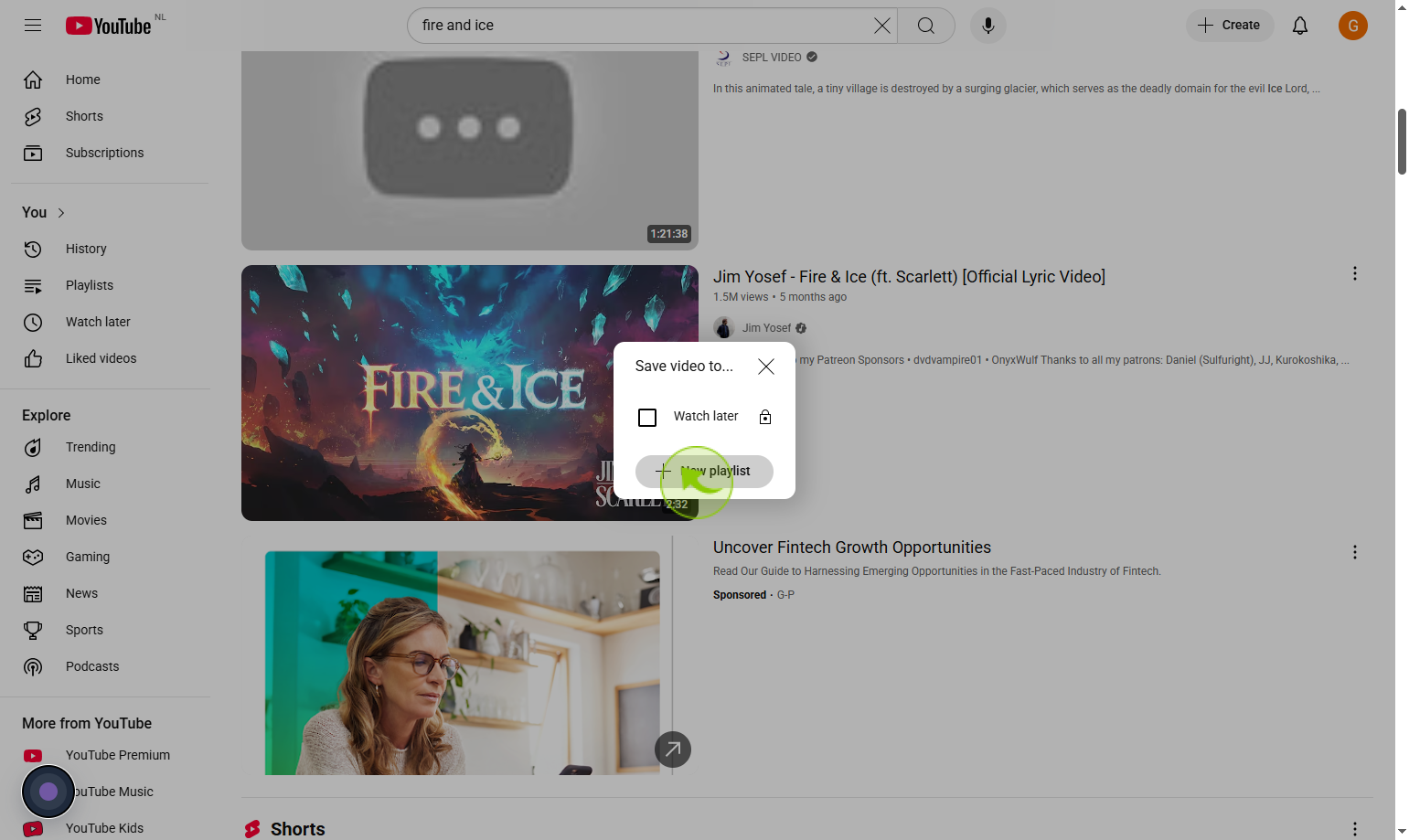
Task: Click the New playlist button
Action: coord(704,472)
